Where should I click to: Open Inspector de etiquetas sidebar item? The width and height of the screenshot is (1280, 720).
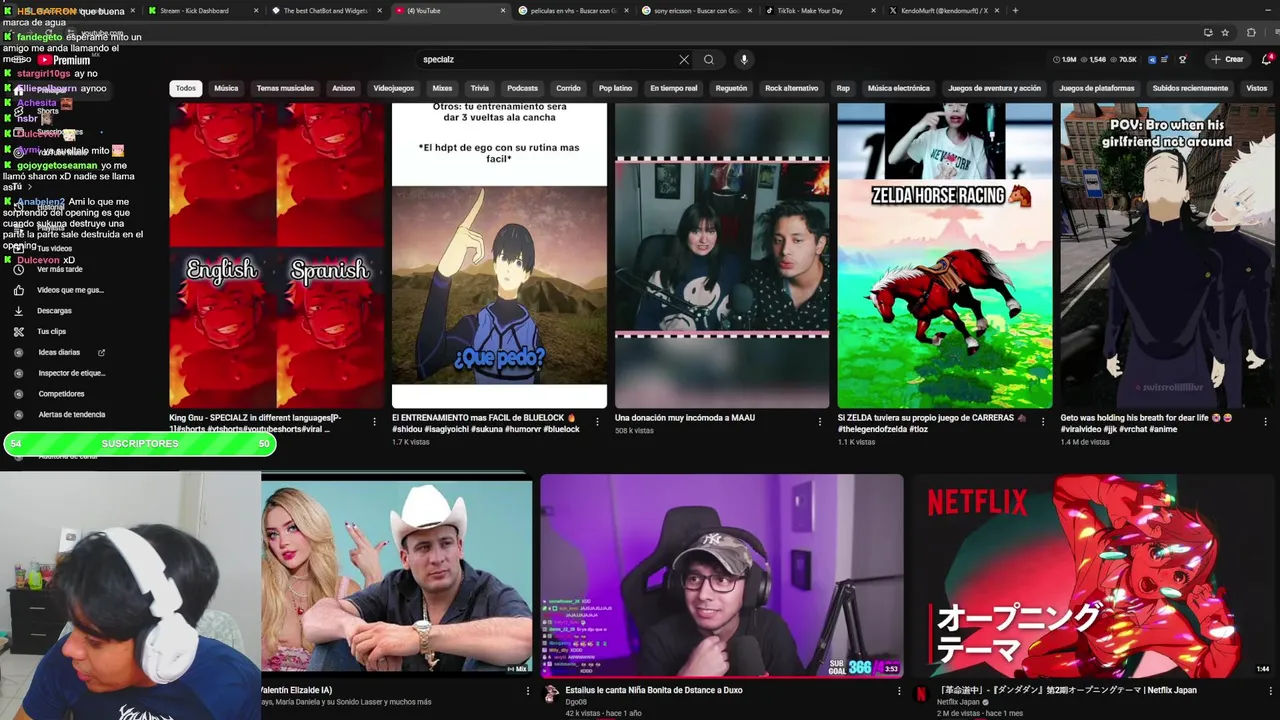click(71, 373)
